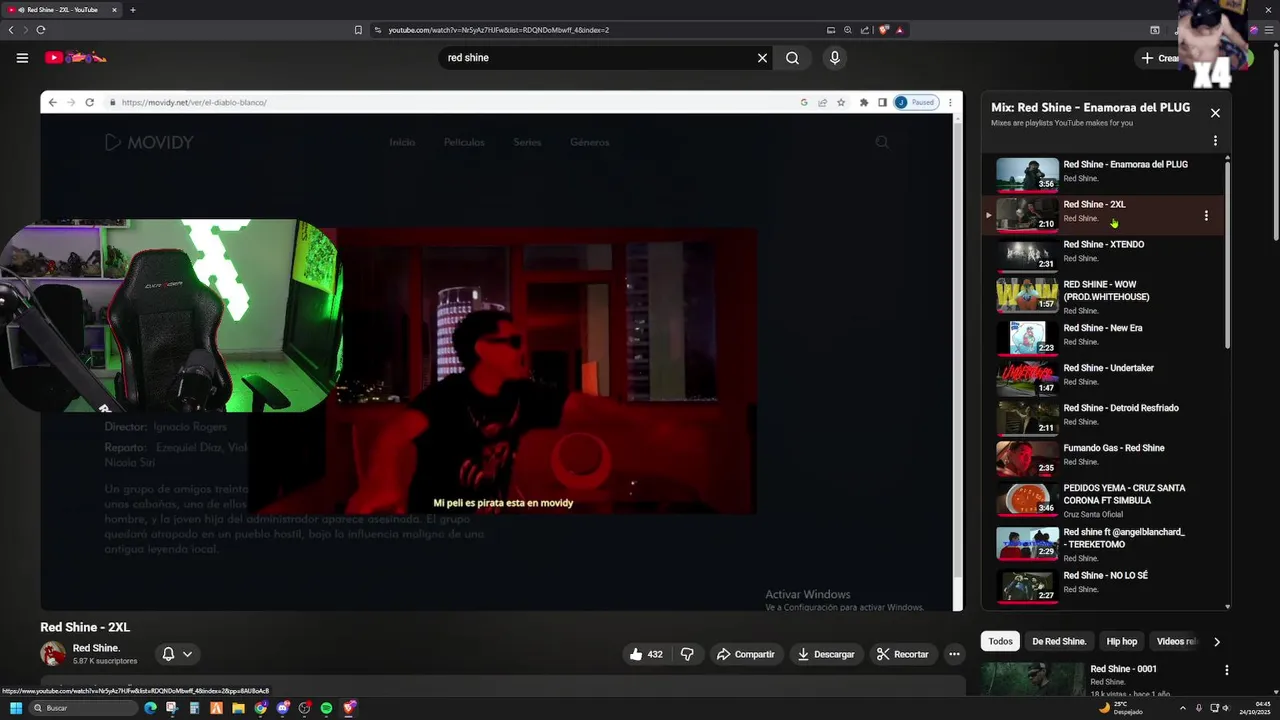
Task: Start voice search with the microphone
Action: coord(835,58)
